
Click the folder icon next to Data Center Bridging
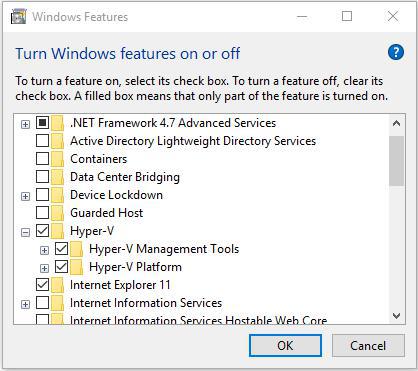(57, 177)
